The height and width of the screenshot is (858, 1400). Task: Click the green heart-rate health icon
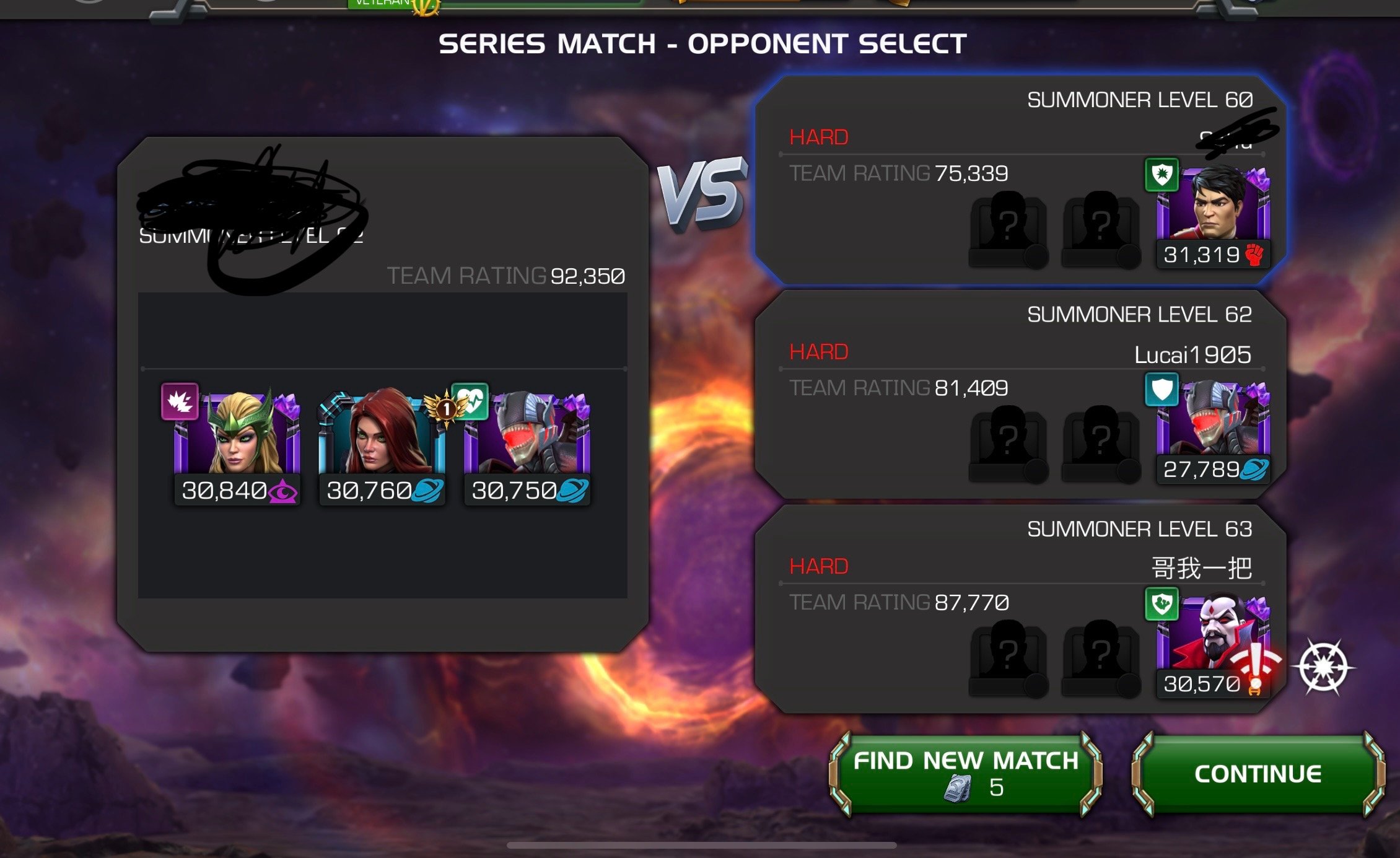coord(470,400)
